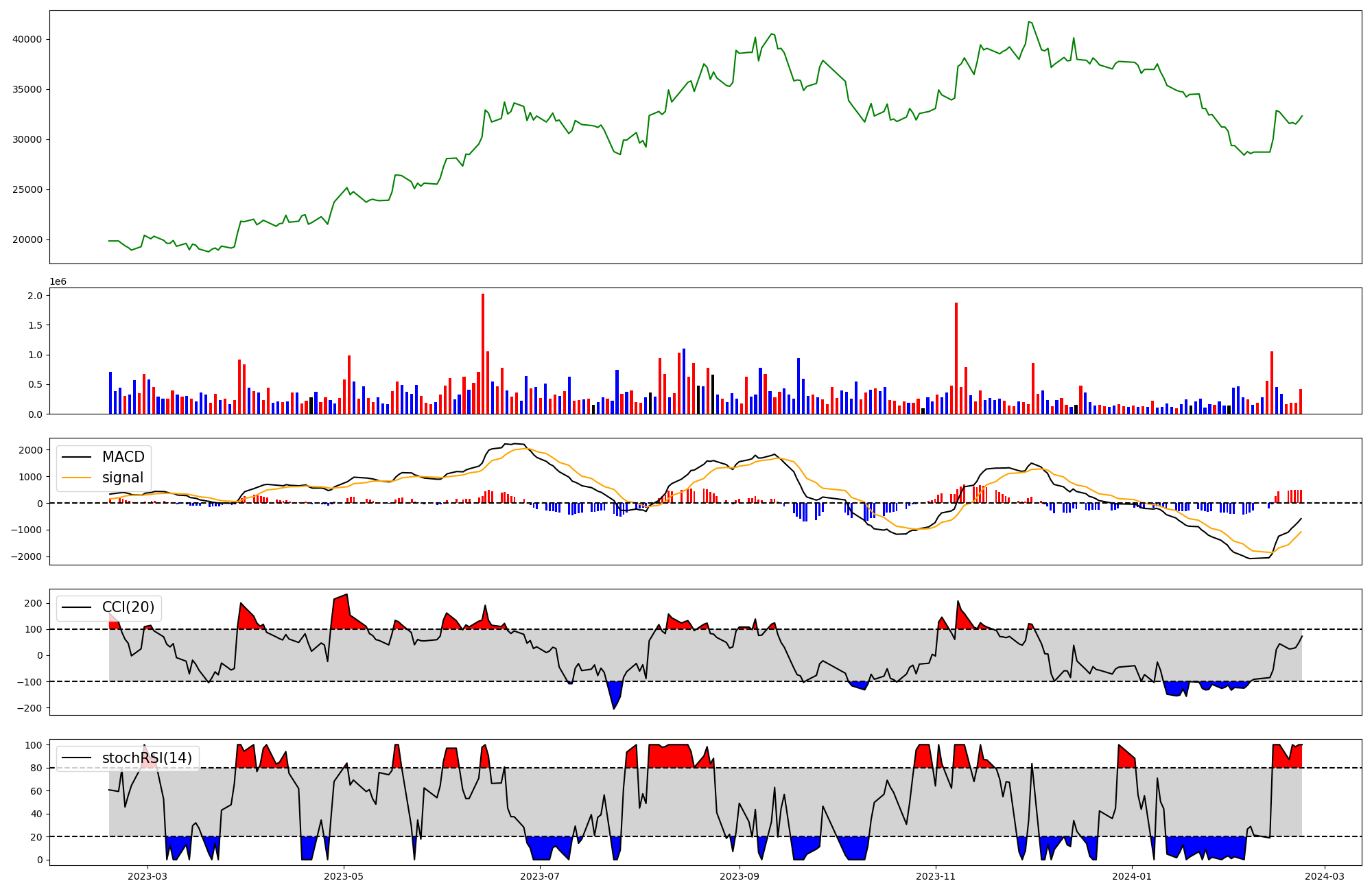The width and height of the screenshot is (1372, 892).
Task: Click the −100 tick on the CCI axis
Action: click(29, 681)
